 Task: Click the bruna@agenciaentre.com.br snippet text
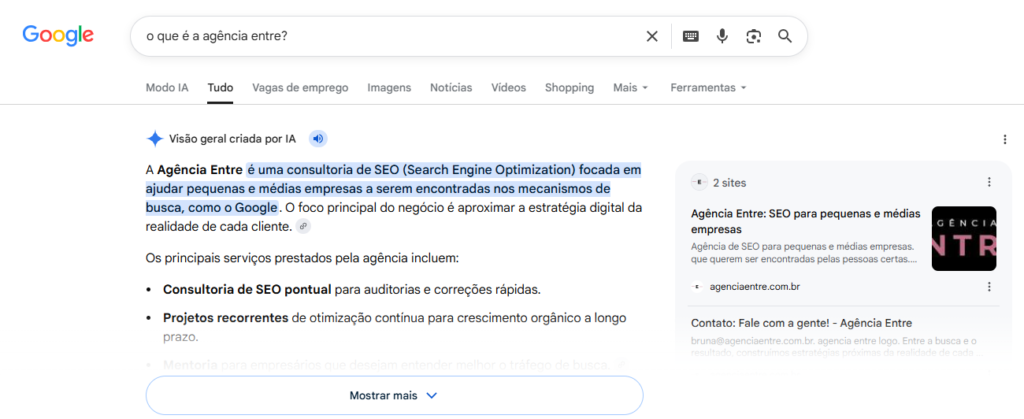tap(837, 347)
